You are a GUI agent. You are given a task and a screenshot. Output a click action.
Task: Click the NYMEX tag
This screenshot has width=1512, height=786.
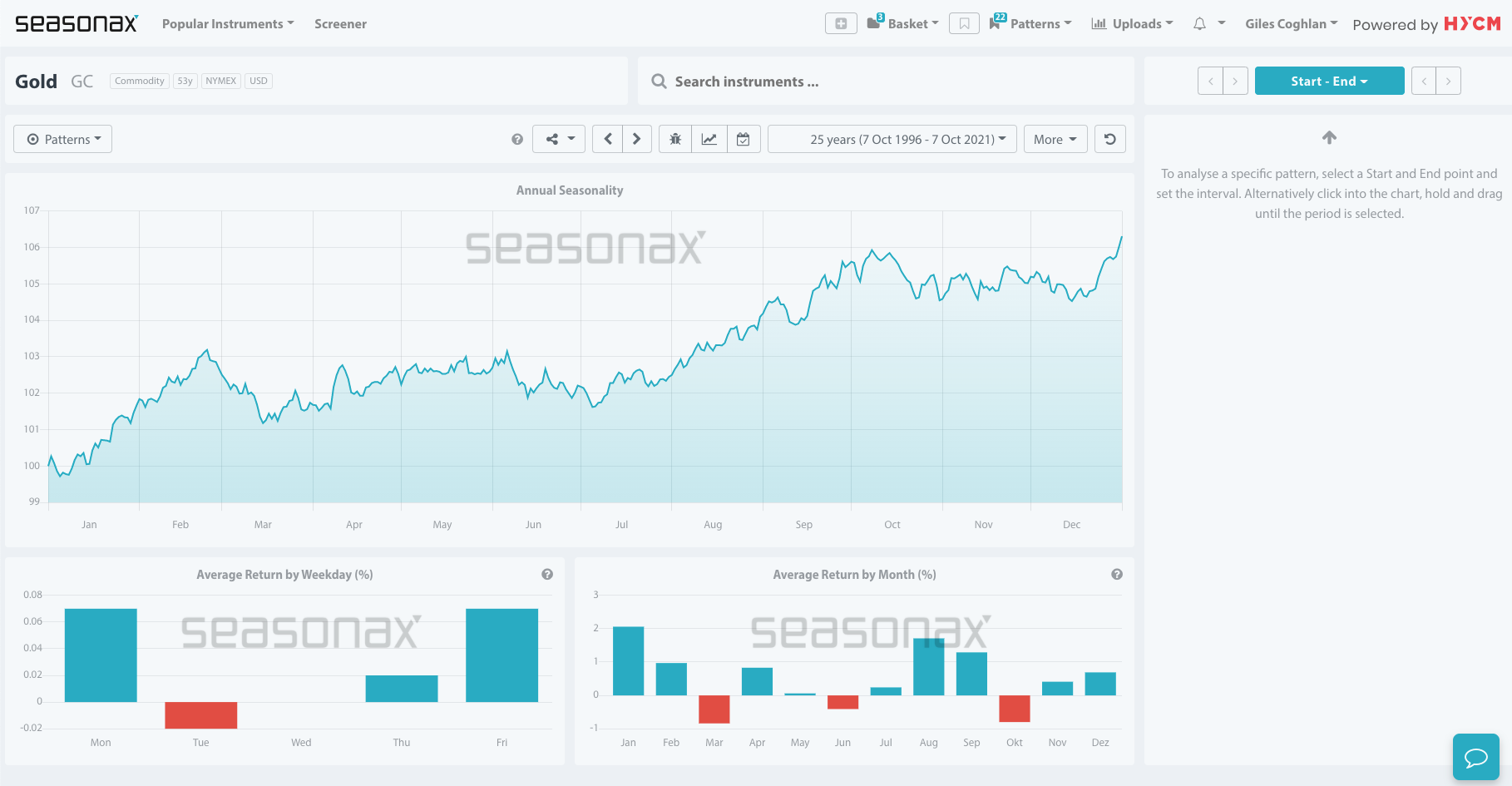coord(221,81)
